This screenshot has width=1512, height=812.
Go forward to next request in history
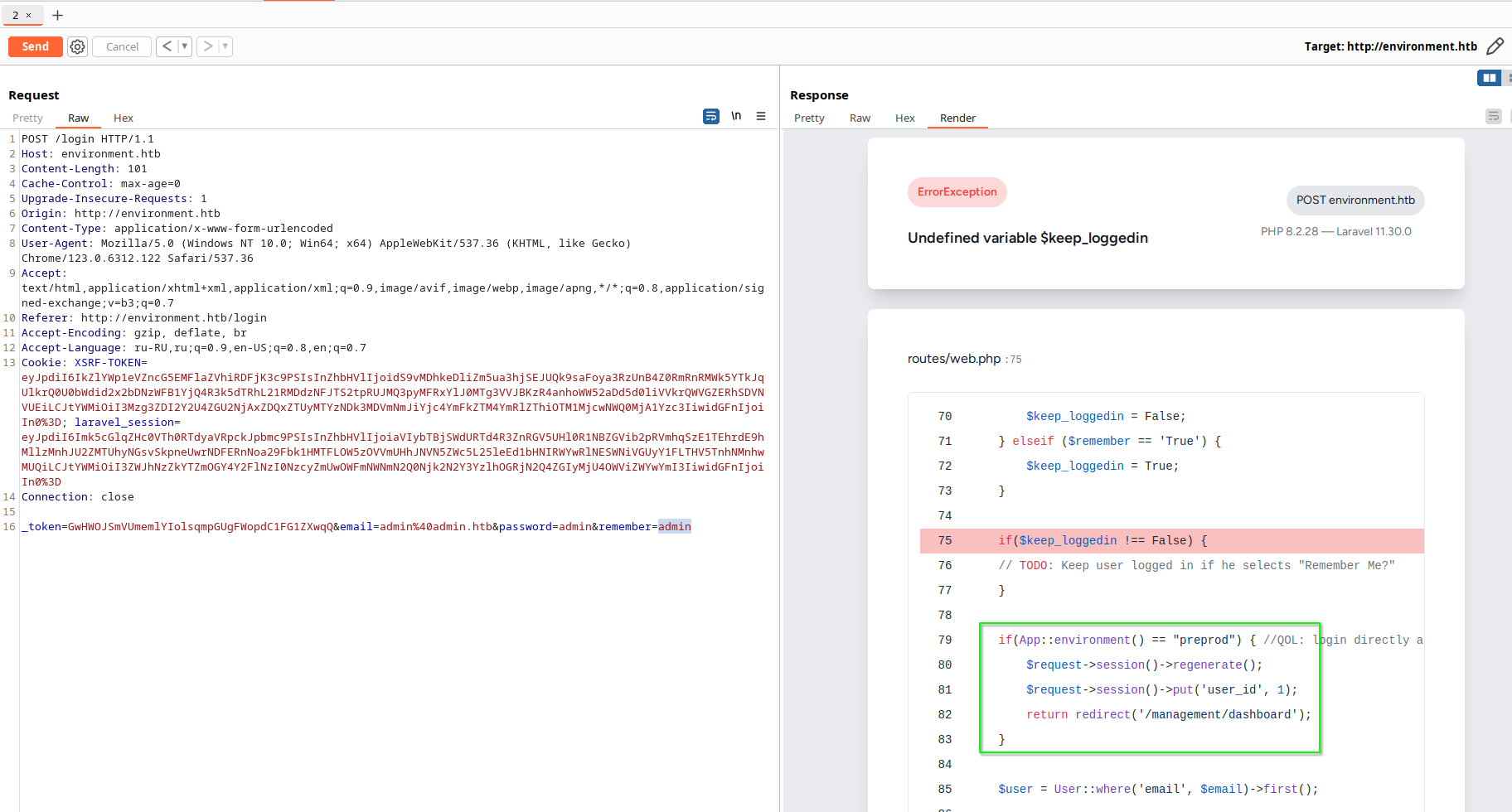coord(207,46)
